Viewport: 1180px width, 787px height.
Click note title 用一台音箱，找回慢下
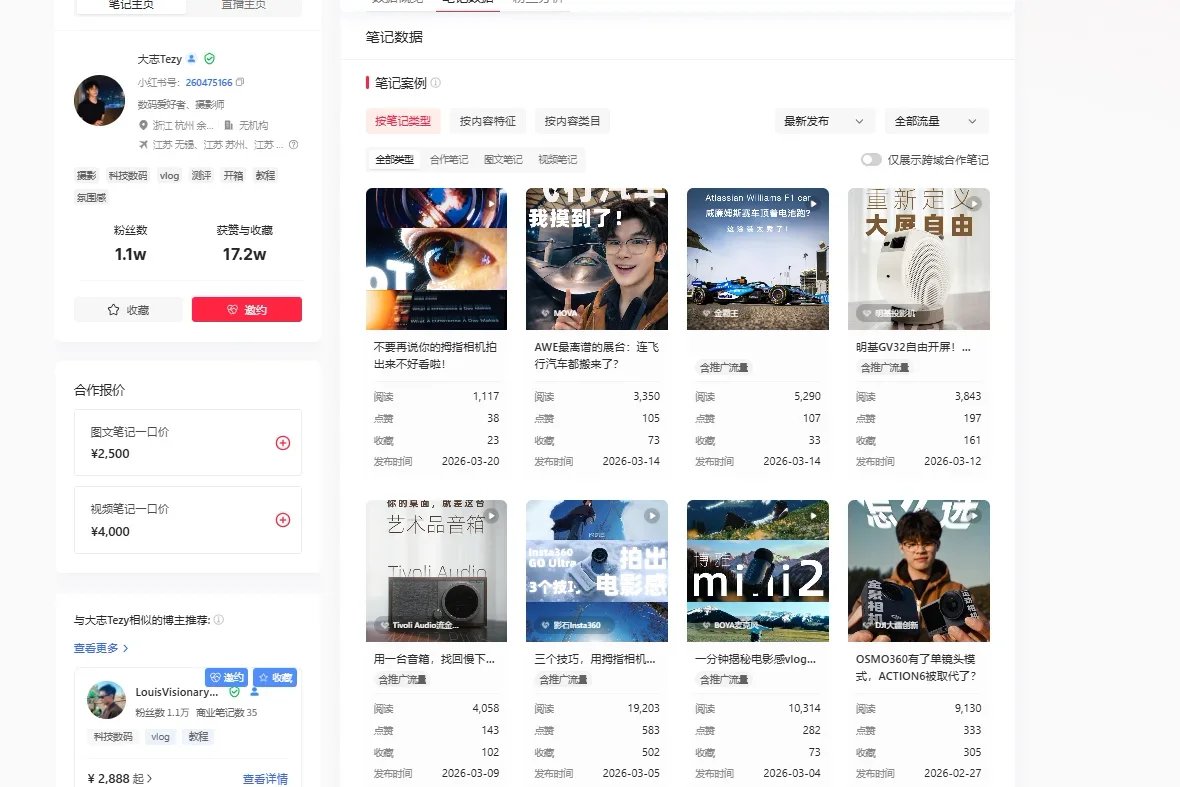coord(434,658)
